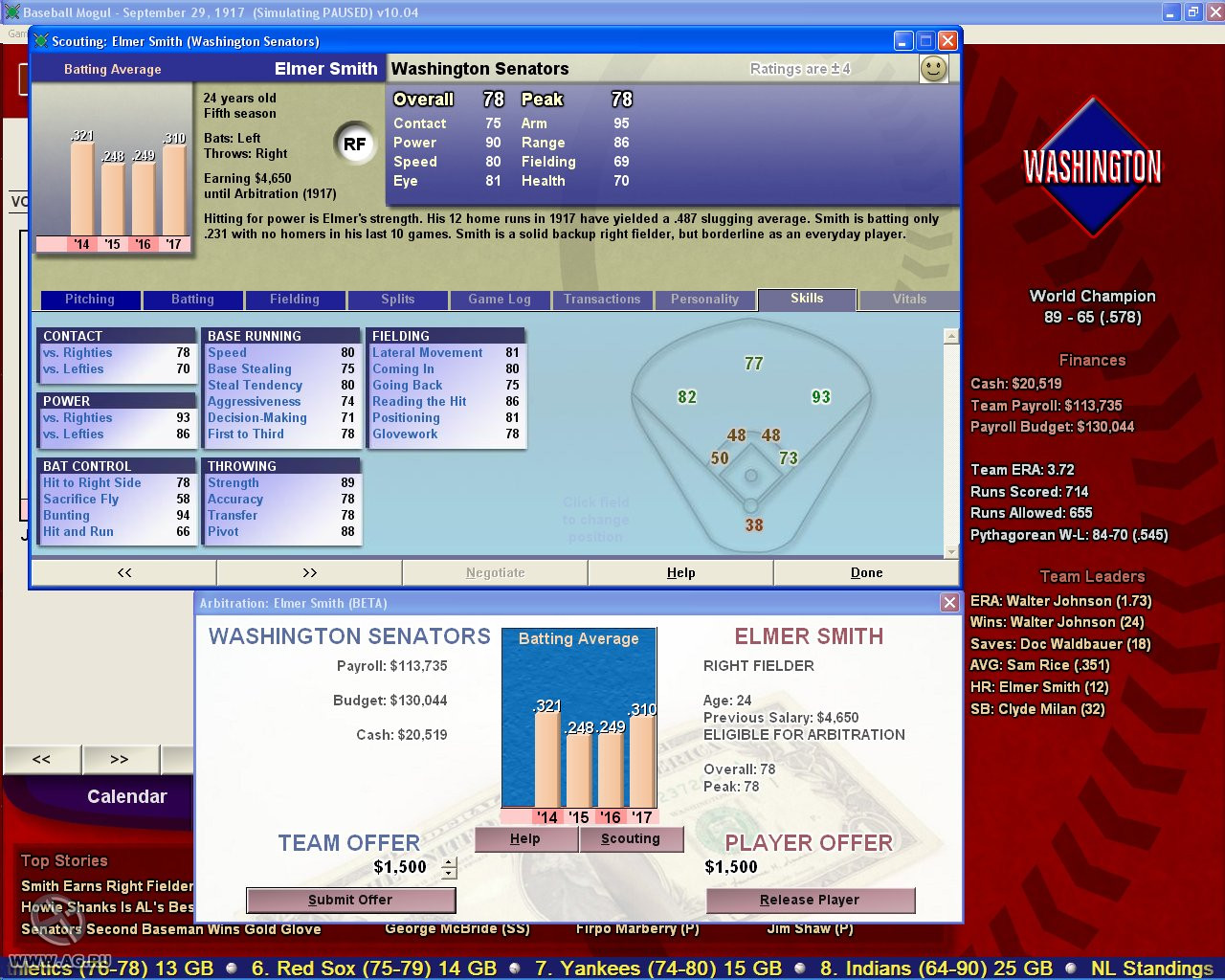
Task: Open the Transactions tab
Action: click(x=602, y=300)
